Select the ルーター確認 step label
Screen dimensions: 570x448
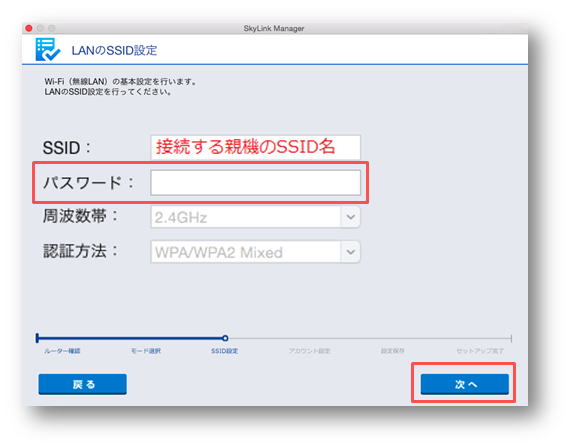tap(62, 351)
